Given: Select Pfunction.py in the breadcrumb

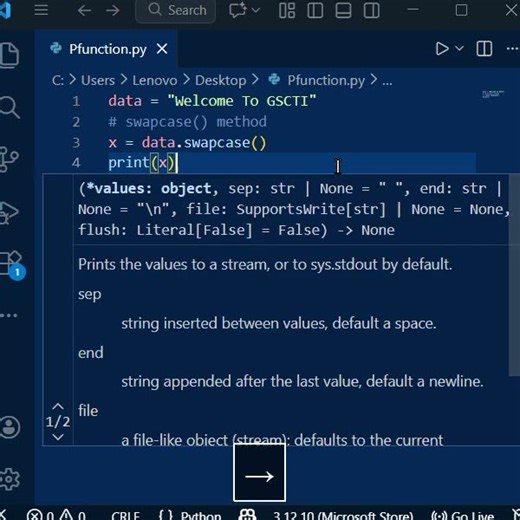Looking at the screenshot, I should click(326, 80).
